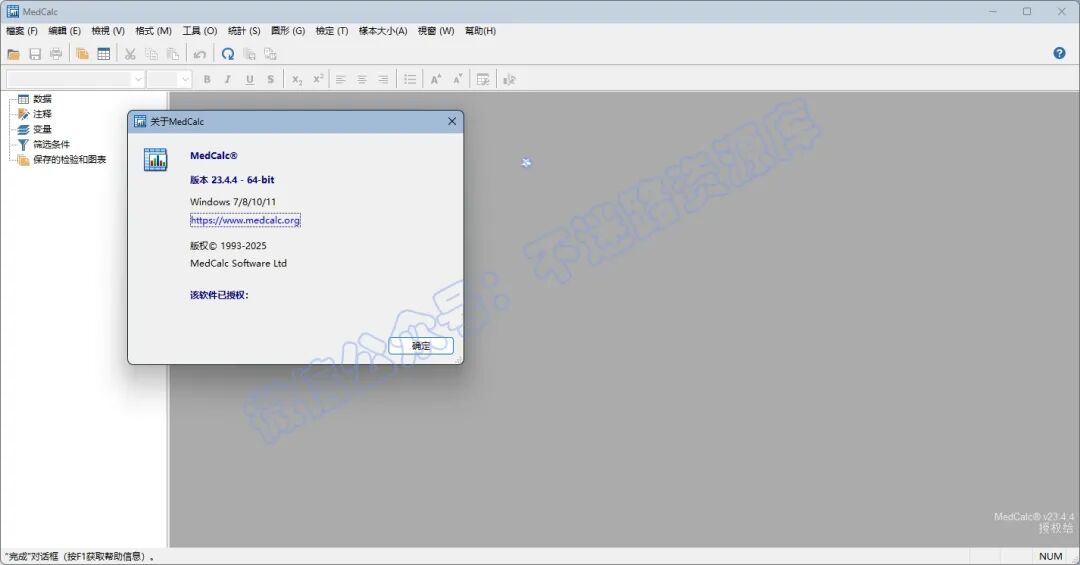Screen dimensions: 1080x565
Task: Click the 版本 23.4.4 - 64-bit text
Action: pos(232,180)
